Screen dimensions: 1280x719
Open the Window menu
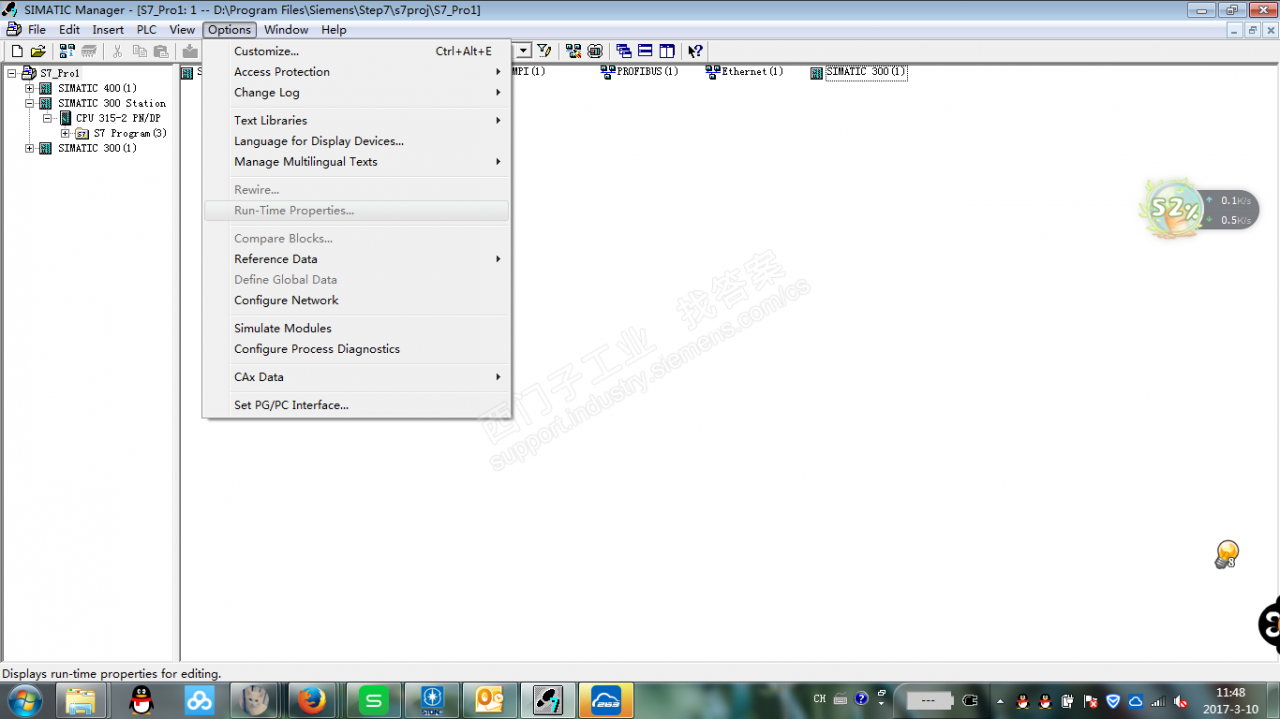point(286,30)
